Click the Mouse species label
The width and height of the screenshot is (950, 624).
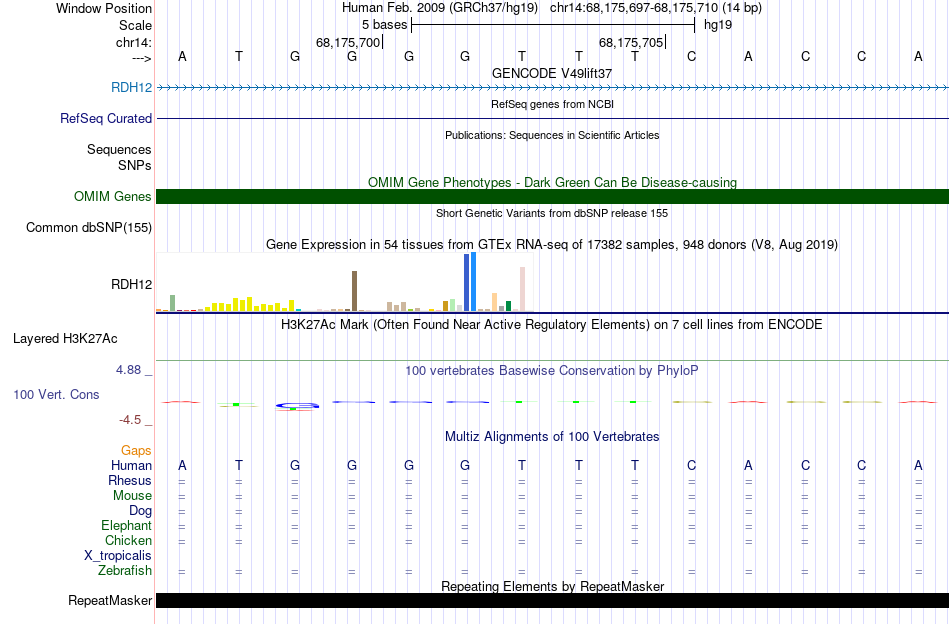pyautogui.click(x=132, y=496)
